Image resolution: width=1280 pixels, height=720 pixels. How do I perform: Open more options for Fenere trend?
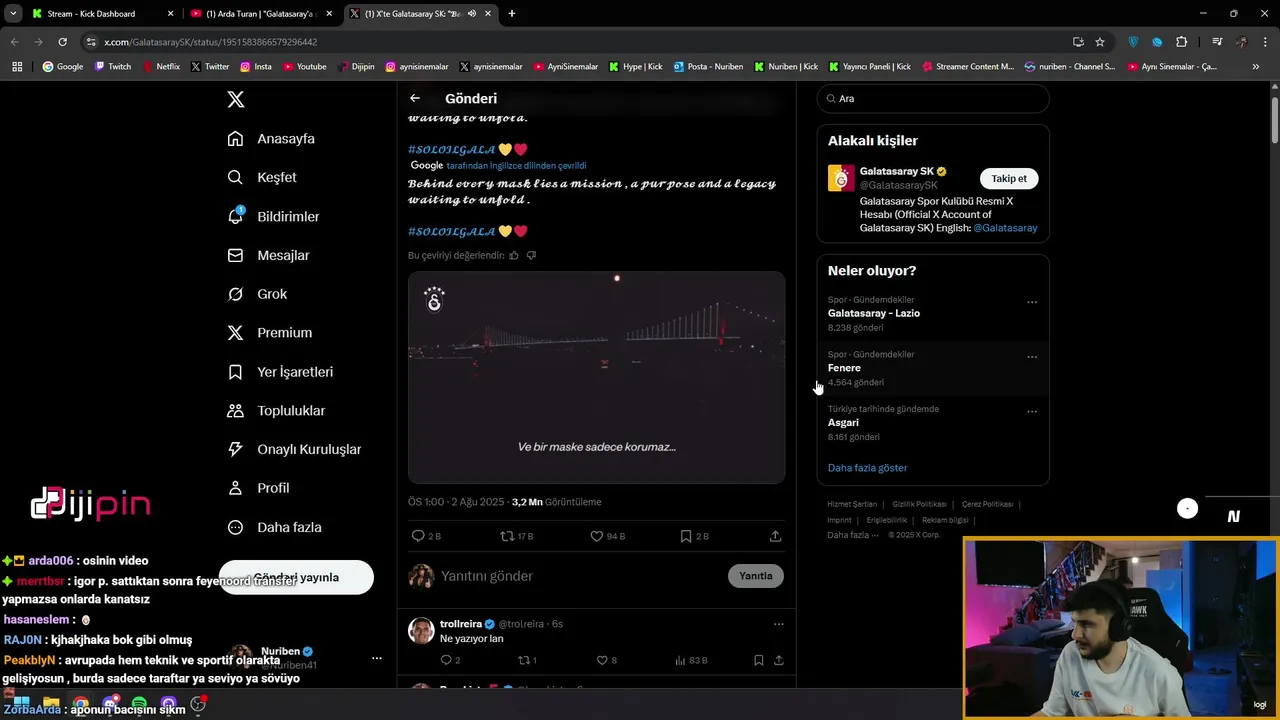(1032, 357)
